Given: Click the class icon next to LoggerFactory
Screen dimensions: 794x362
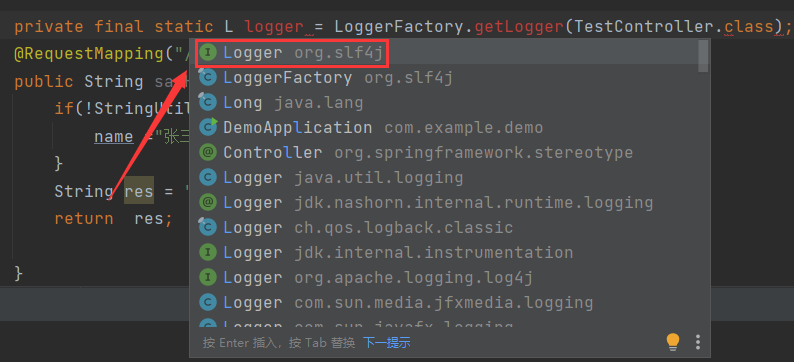Looking at the screenshot, I should click(208, 77).
